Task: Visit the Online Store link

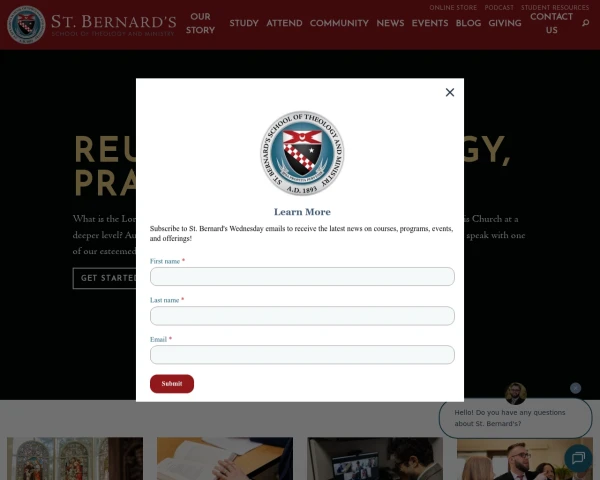Action: 453,8
